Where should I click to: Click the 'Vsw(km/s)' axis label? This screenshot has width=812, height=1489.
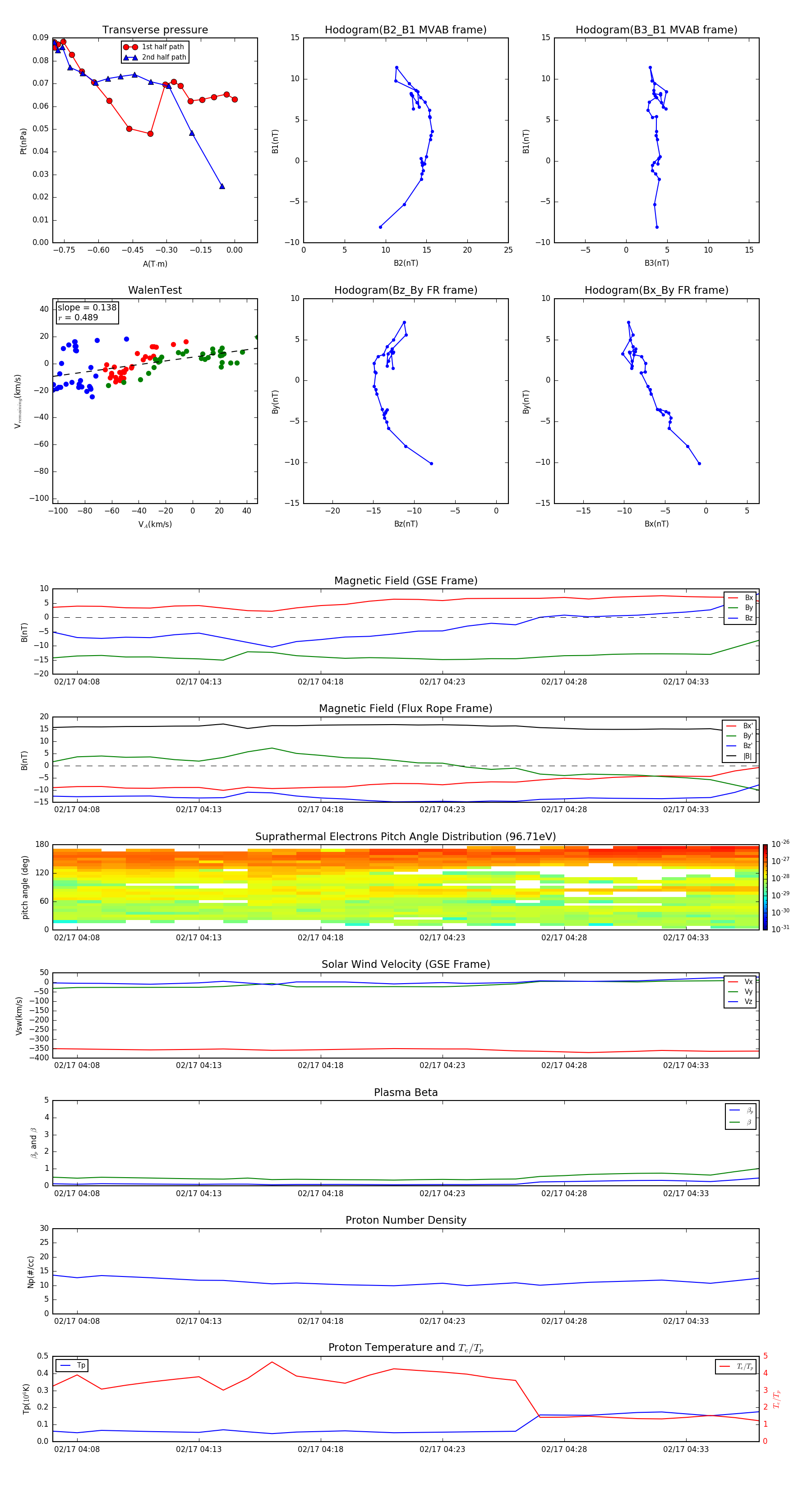[19, 1016]
